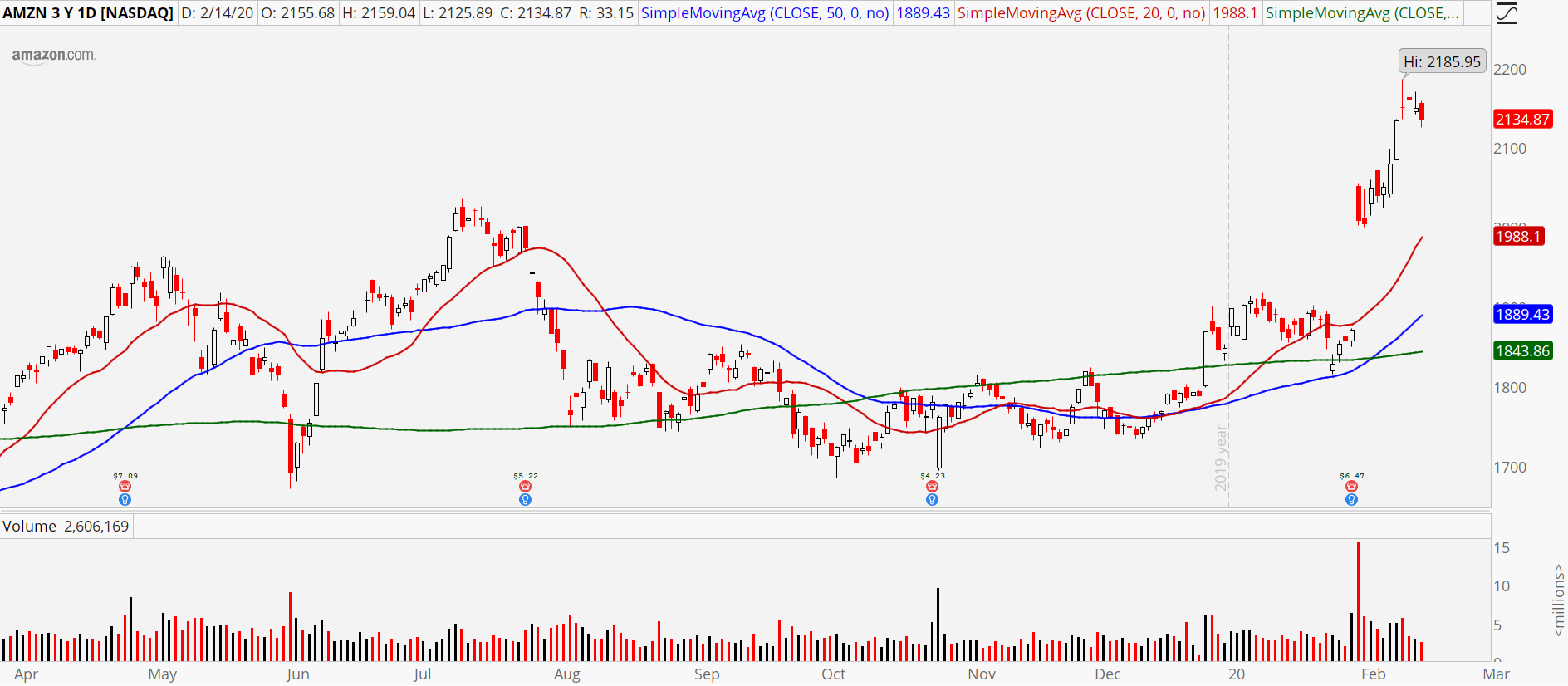Viewport: 1568px width, 686px height.
Task: Click the blue lightbulb icon under $4.23
Action: 932,500
